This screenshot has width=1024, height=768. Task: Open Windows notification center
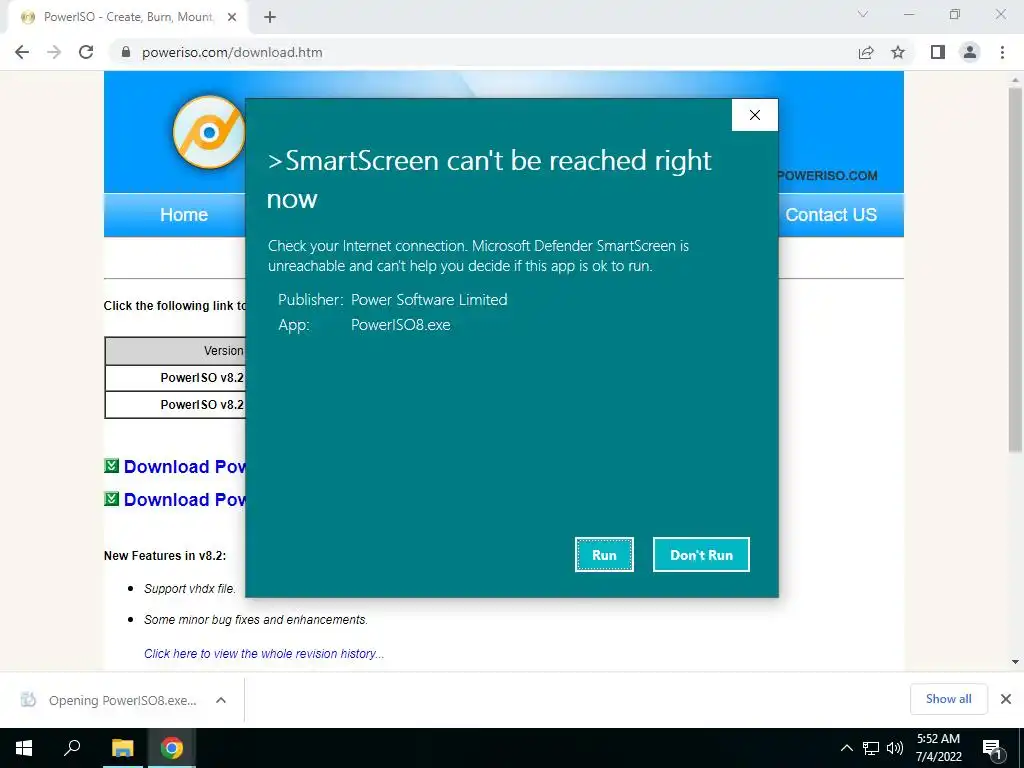[x=992, y=748]
